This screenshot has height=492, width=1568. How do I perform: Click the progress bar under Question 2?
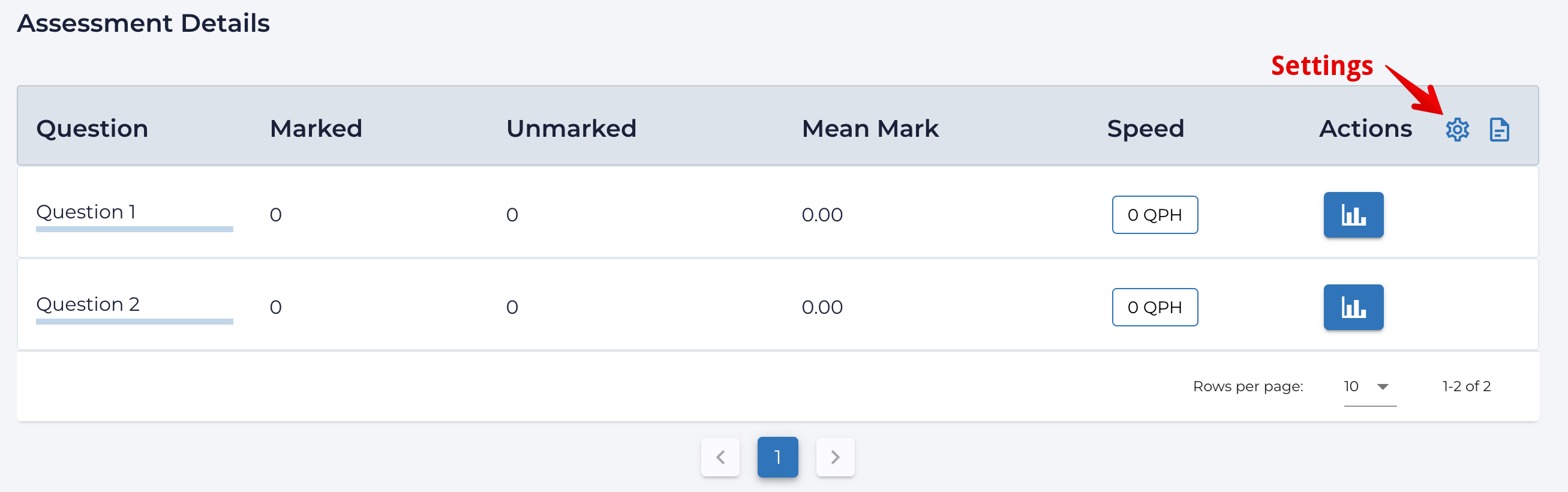click(x=134, y=322)
